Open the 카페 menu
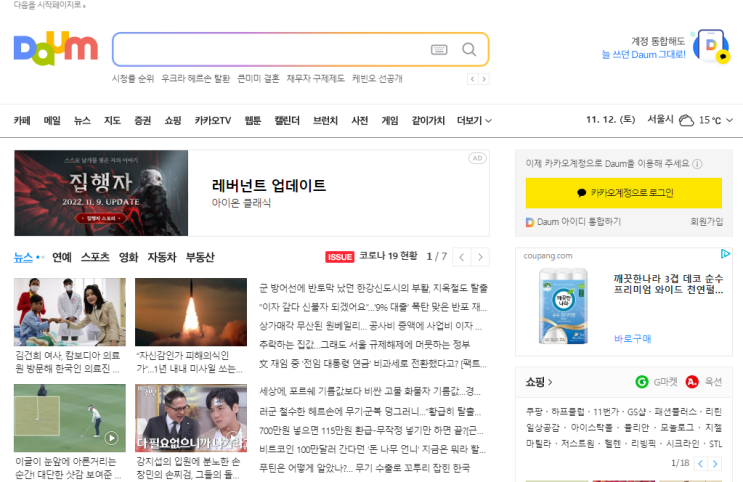 22,121
